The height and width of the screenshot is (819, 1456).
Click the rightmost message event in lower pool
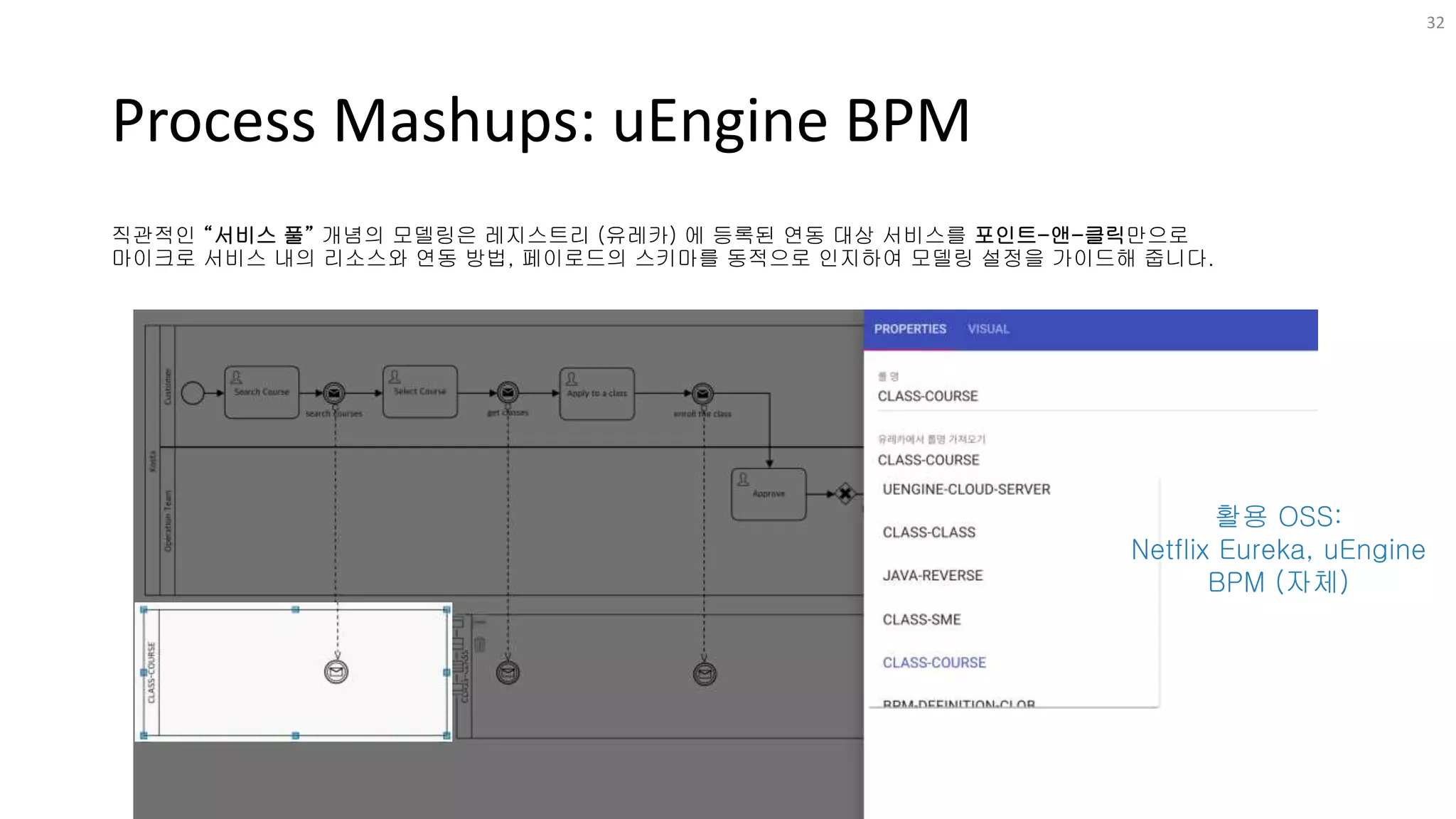705,673
